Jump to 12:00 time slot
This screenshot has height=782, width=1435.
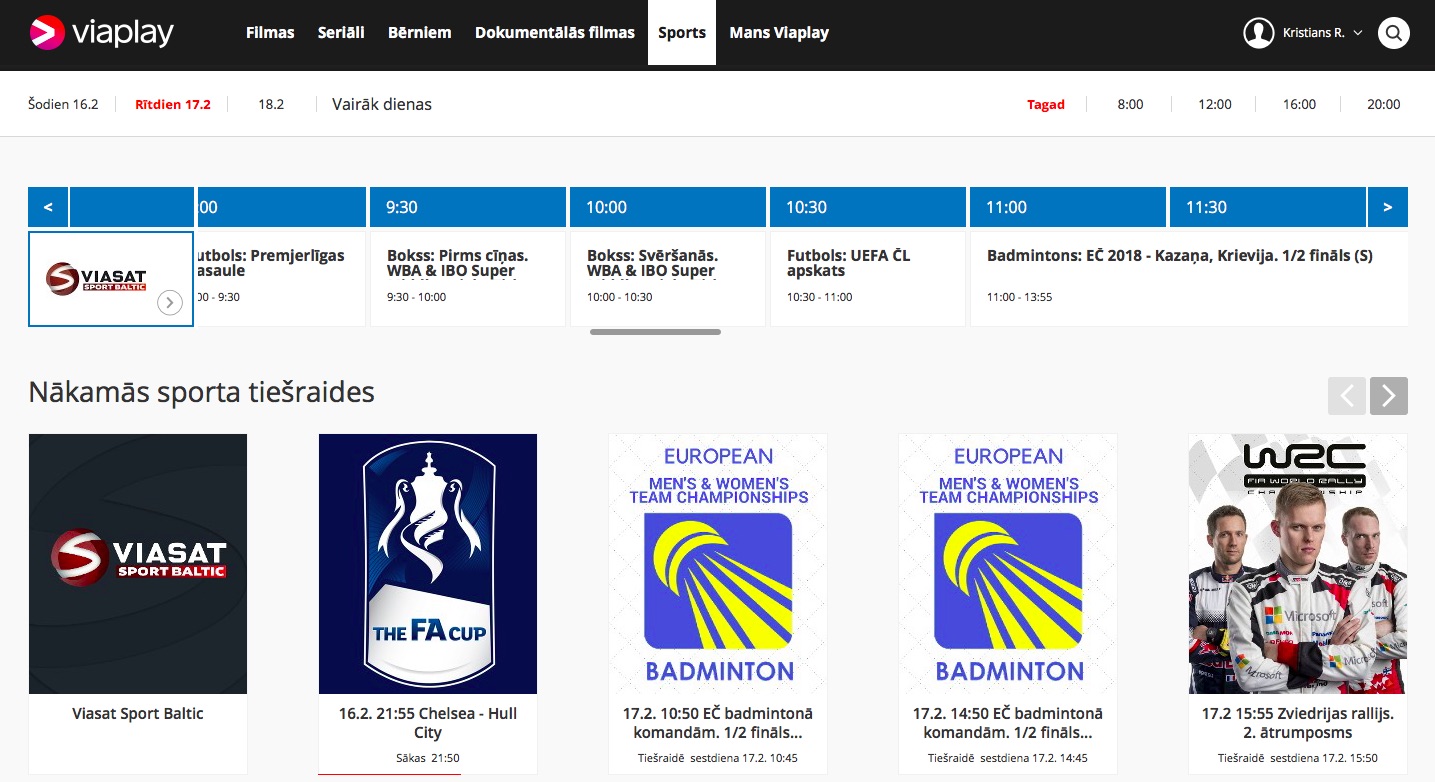click(x=1215, y=104)
